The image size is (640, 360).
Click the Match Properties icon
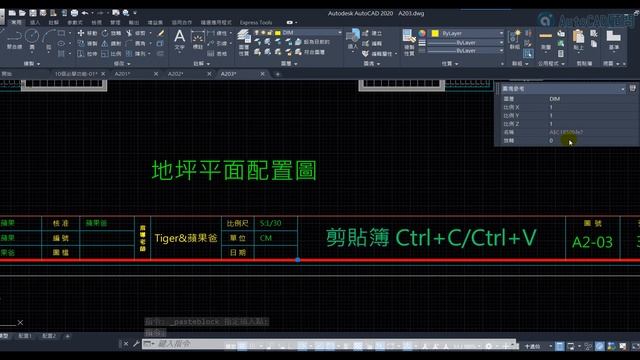pyautogui.click(x=409, y=42)
